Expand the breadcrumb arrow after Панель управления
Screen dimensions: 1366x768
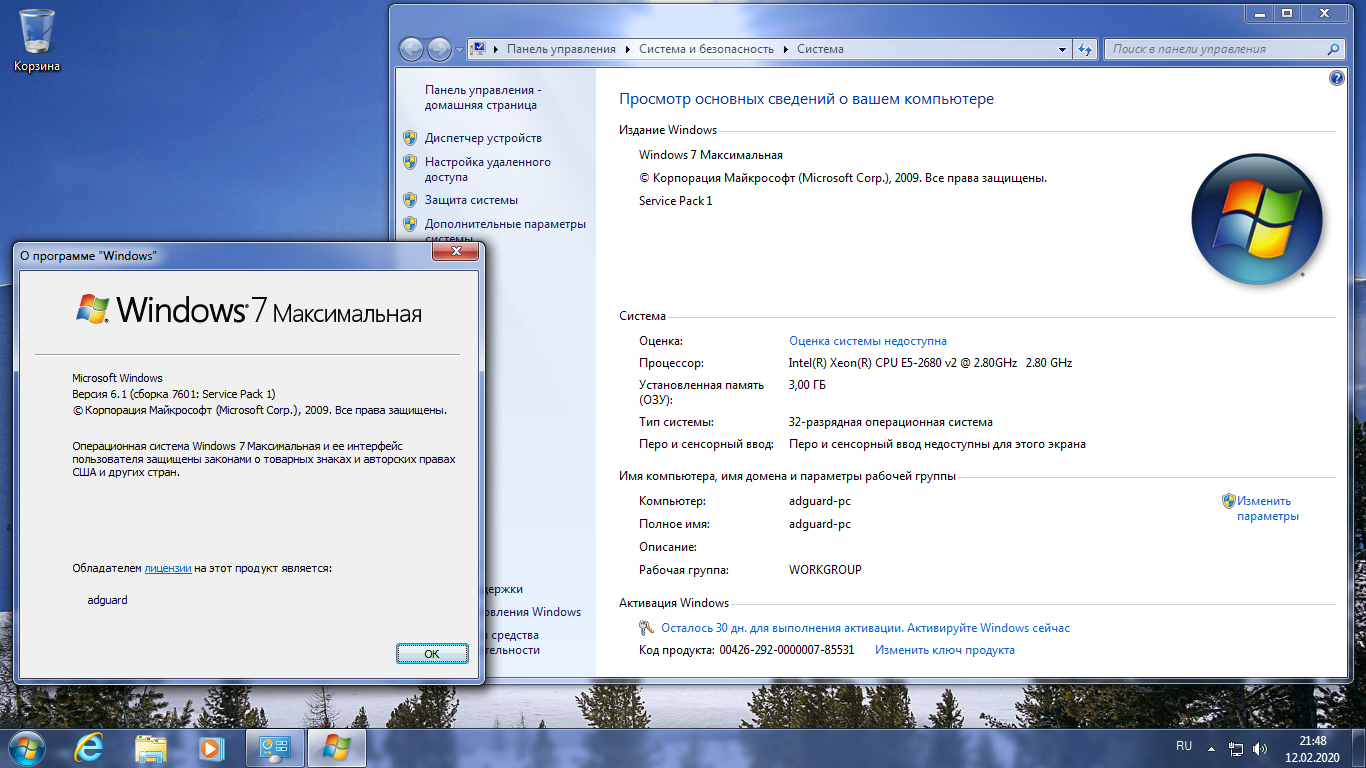(x=627, y=49)
